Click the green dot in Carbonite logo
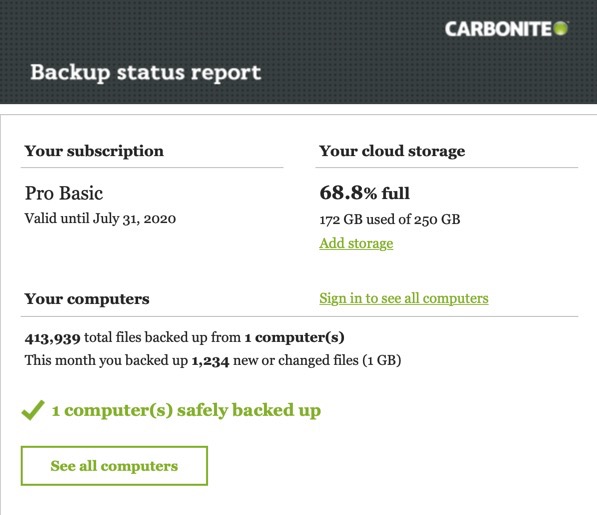The height and width of the screenshot is (515, 597). [x=560, y=28]
